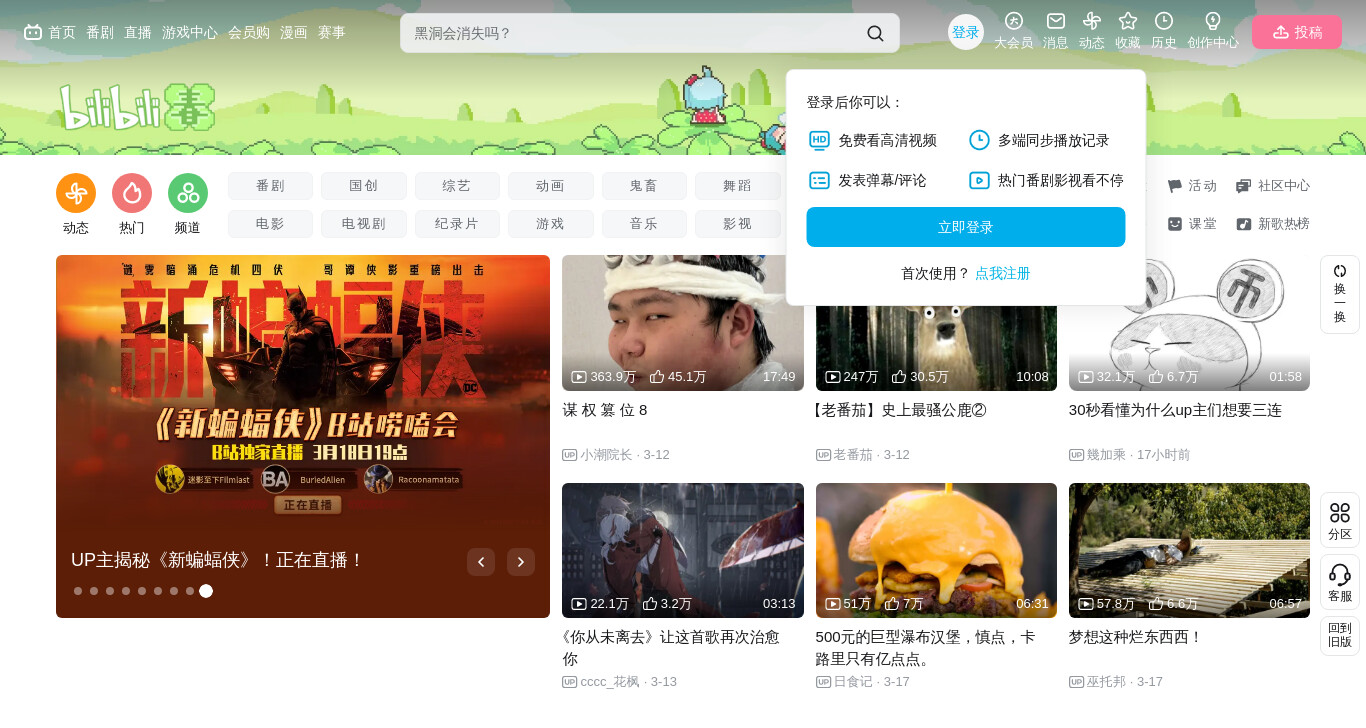Select the second carousel dot
Screen dimensions: 1366x728
94,591
